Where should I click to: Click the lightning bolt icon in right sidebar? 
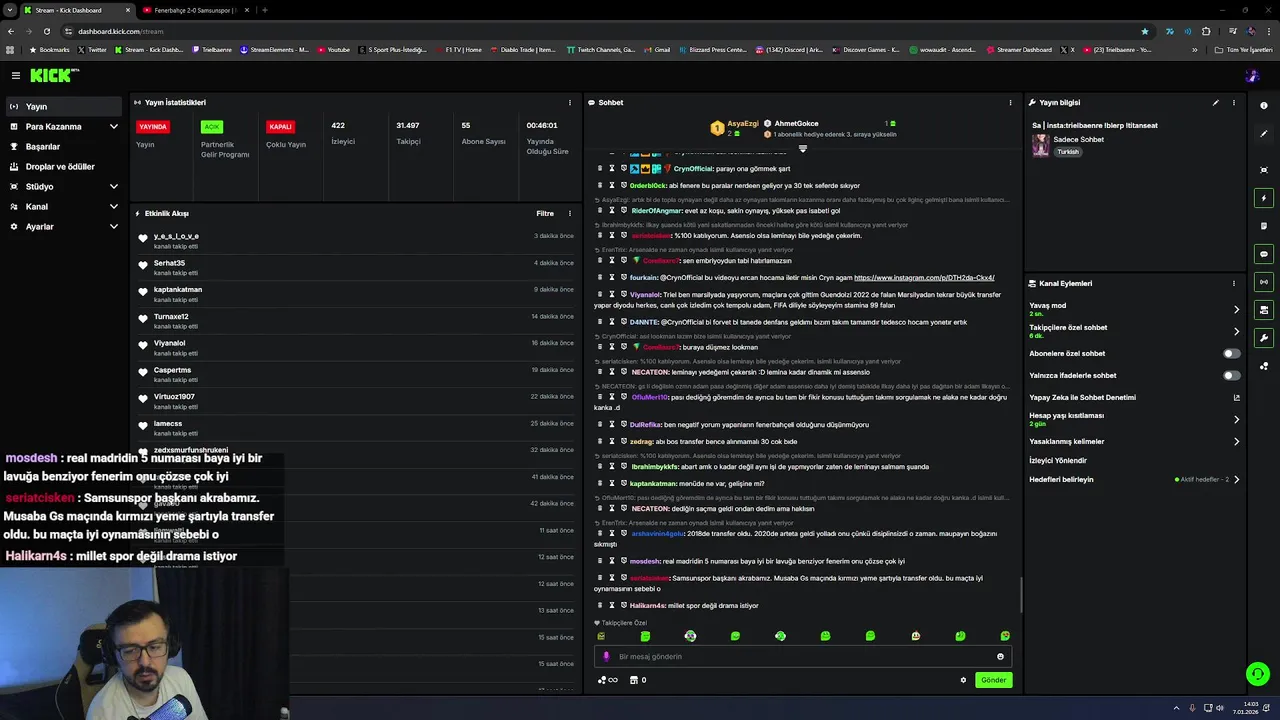click(1264, 198)
